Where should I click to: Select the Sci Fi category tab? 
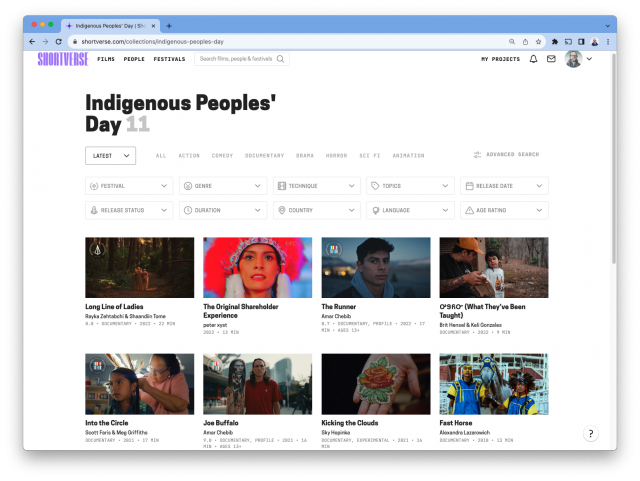[370, 156]
